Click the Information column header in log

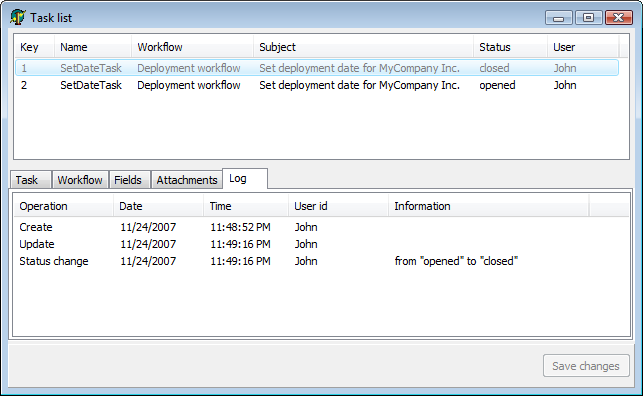(488, 206)
